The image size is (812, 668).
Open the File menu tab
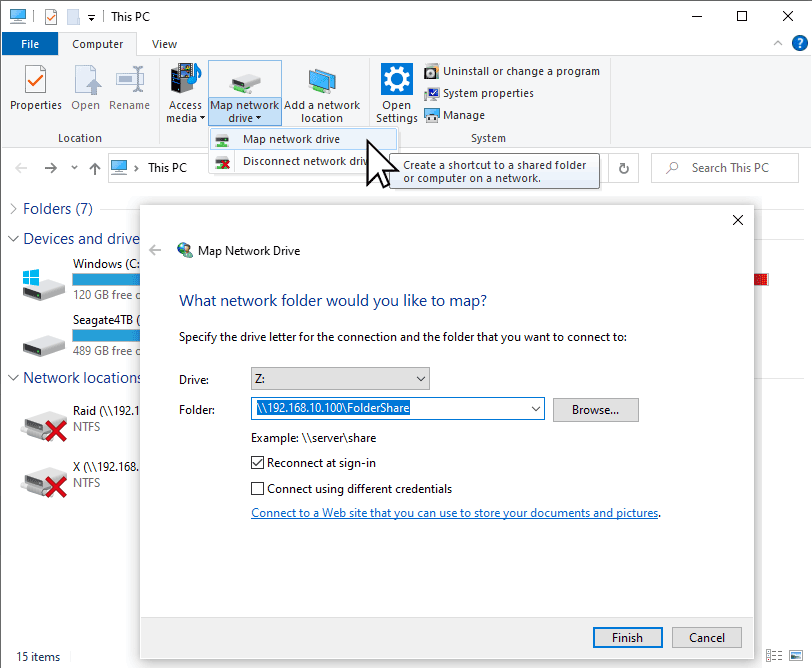[x=30, y=44]
